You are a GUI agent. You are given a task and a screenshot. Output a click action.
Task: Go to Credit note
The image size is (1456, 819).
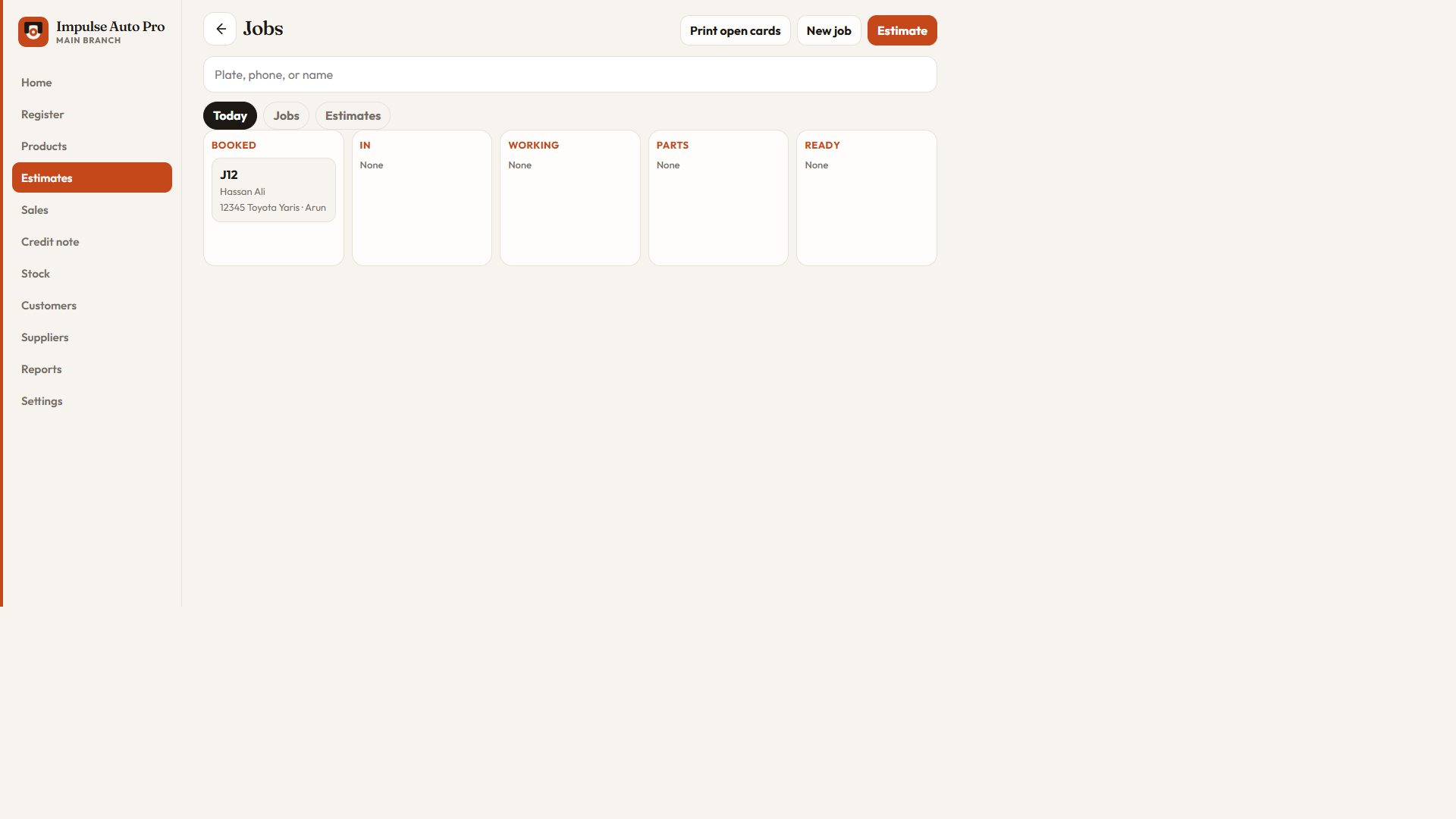click(x=92, y=241)
